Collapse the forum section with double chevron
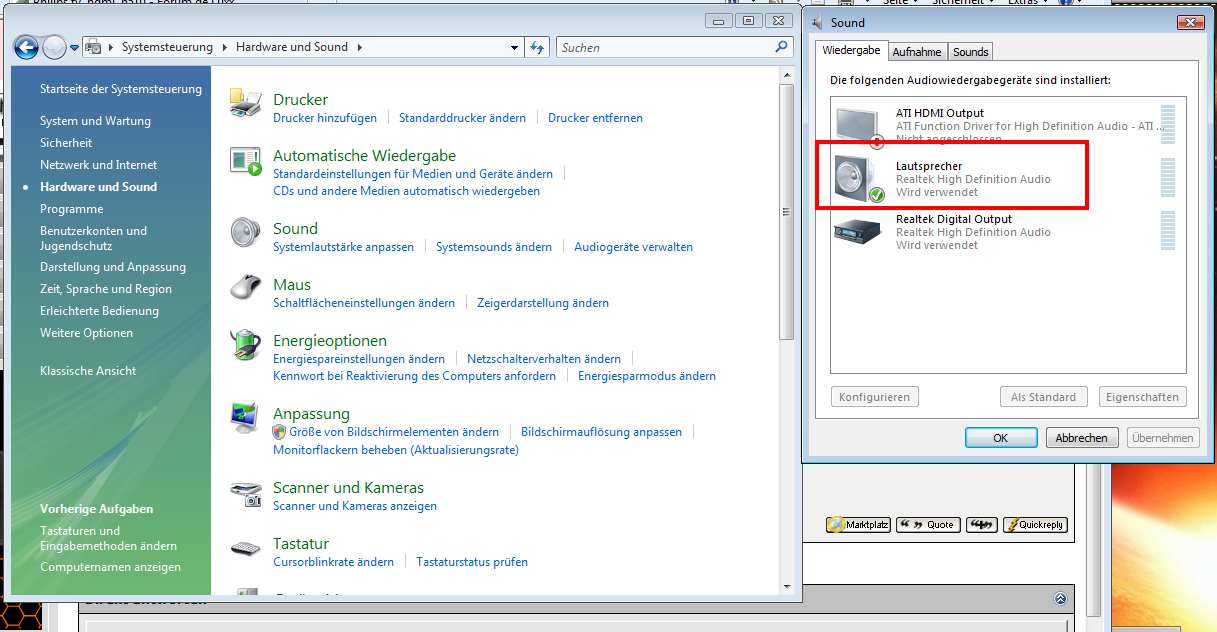Viewport: 1217px width, 632px height. tap(1060, 599)
